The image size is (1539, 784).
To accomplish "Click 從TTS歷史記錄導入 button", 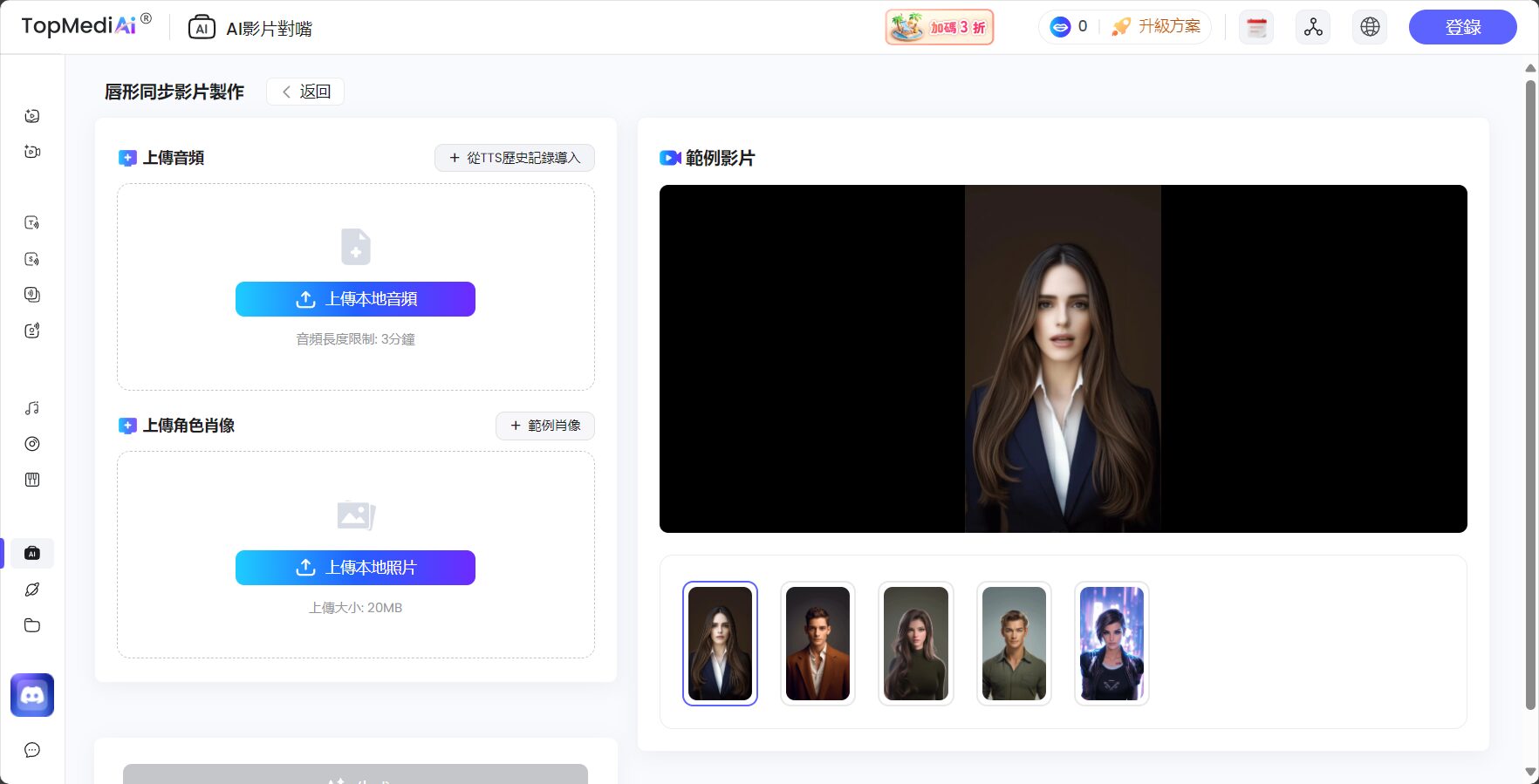I will 515,158.
